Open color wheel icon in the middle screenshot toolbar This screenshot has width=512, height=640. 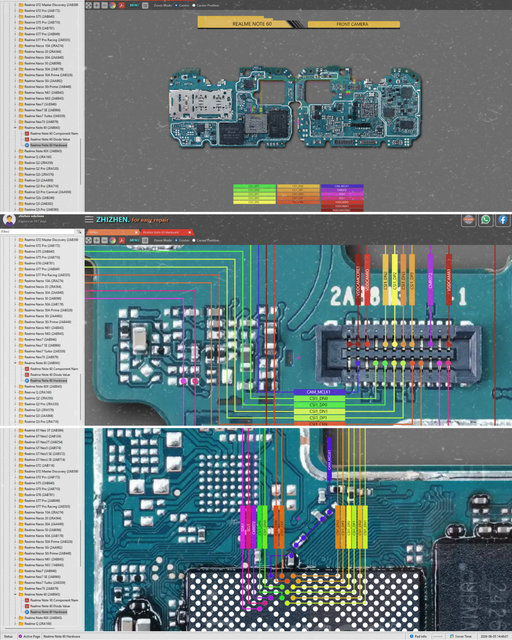[x=112, y=240]
